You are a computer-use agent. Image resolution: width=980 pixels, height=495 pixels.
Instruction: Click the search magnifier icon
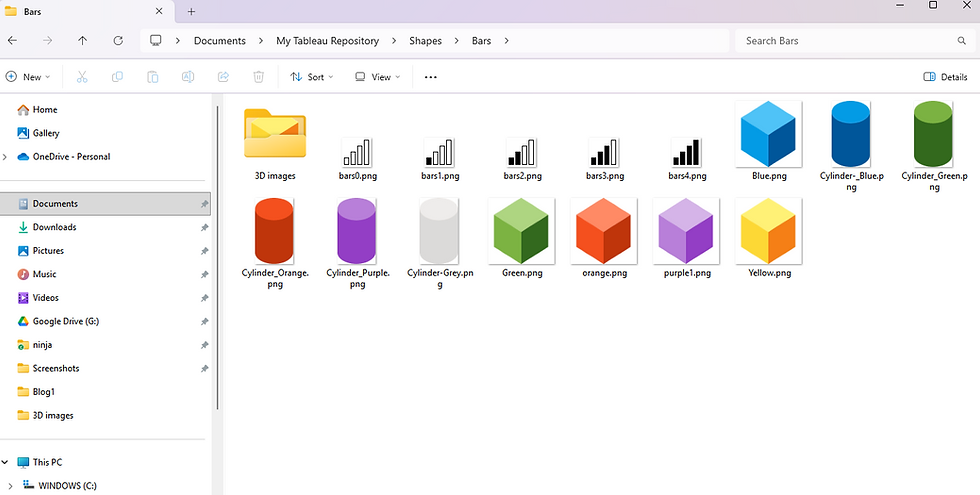pyautogui.click(x=961, y=41)
